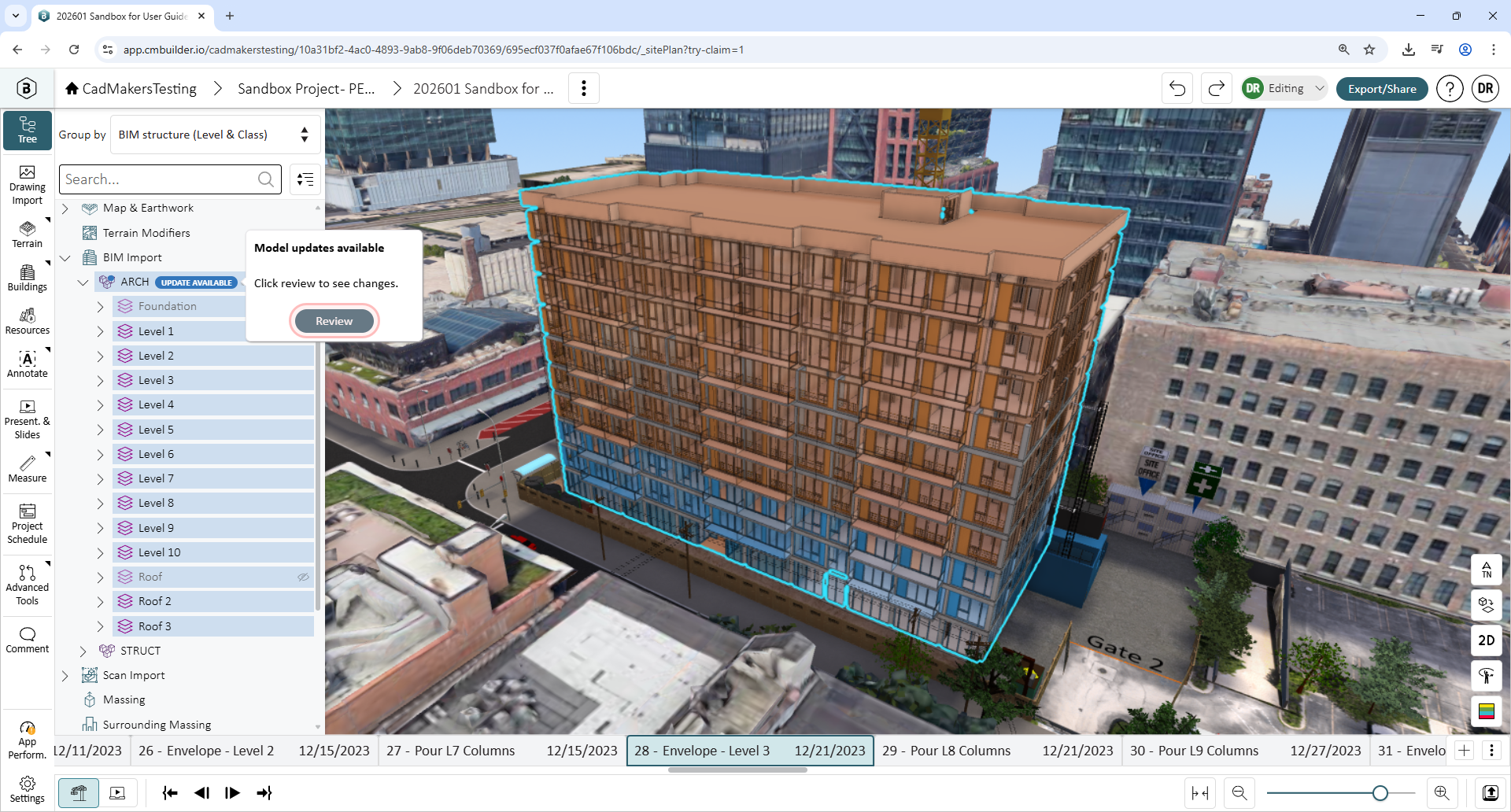Toggle the crane construction view mode
This screenshot has height=812, width=1511.
click(79, 793)
